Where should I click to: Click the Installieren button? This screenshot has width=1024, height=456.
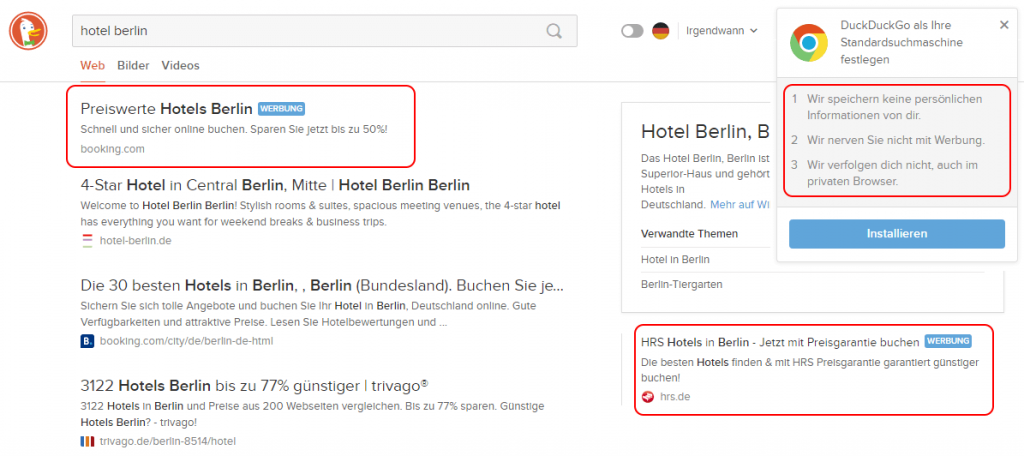[897, 234]
